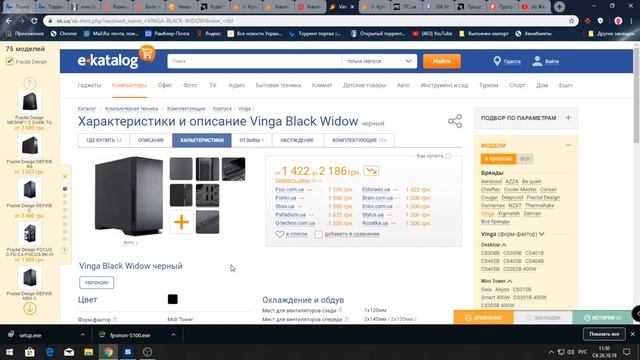Click the location pin icon near Одесса
640x360 pixels.
pyautogui.click(x=497, y=61)
